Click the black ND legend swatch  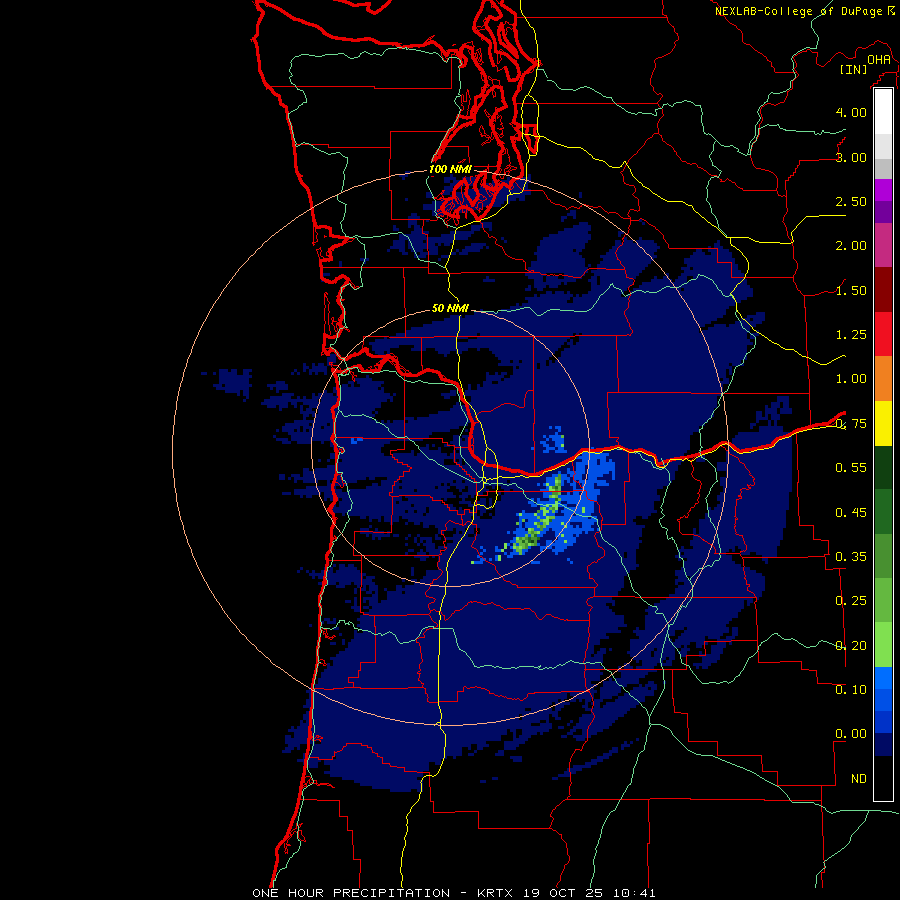pyautogui.click(x=883, y=778)
